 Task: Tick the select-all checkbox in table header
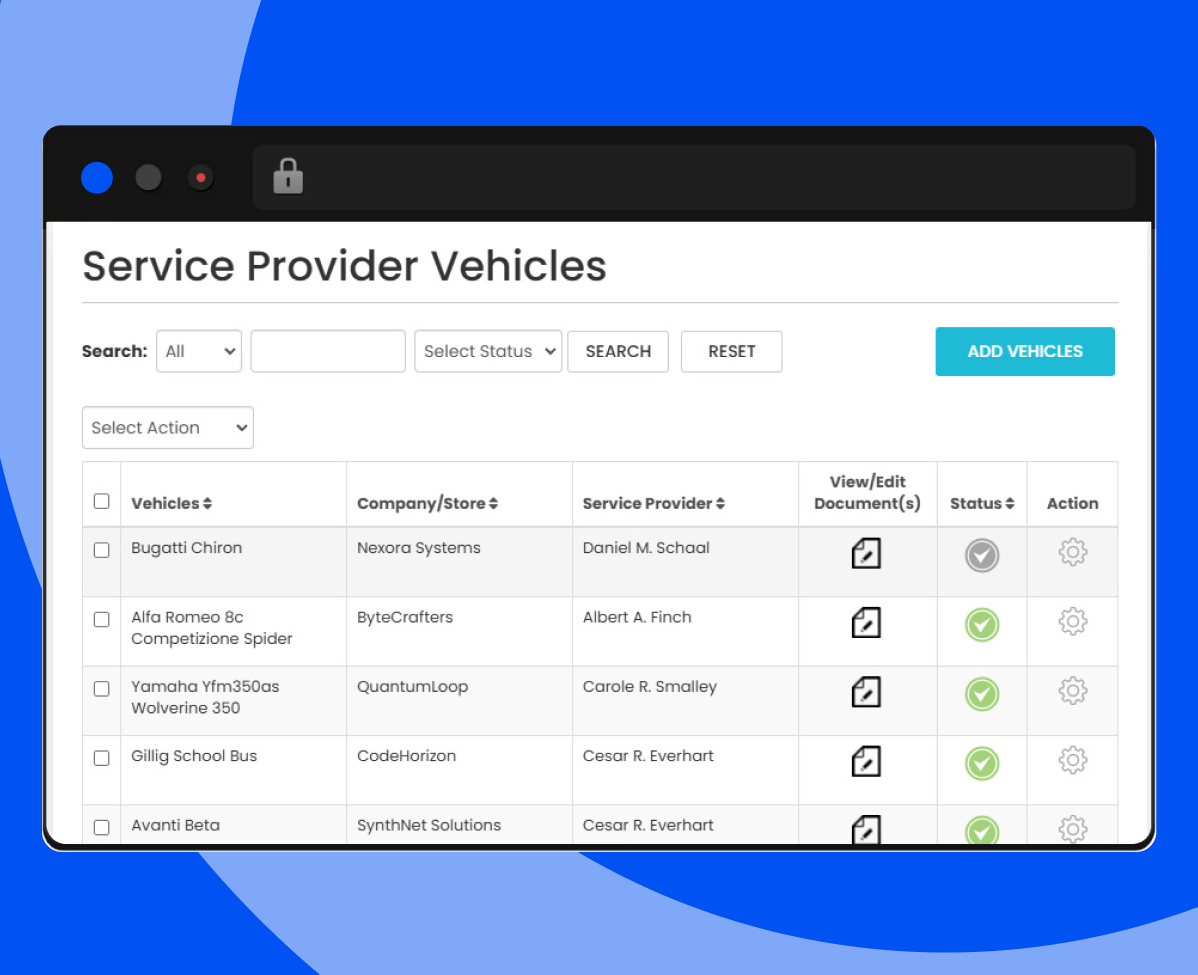101,501
